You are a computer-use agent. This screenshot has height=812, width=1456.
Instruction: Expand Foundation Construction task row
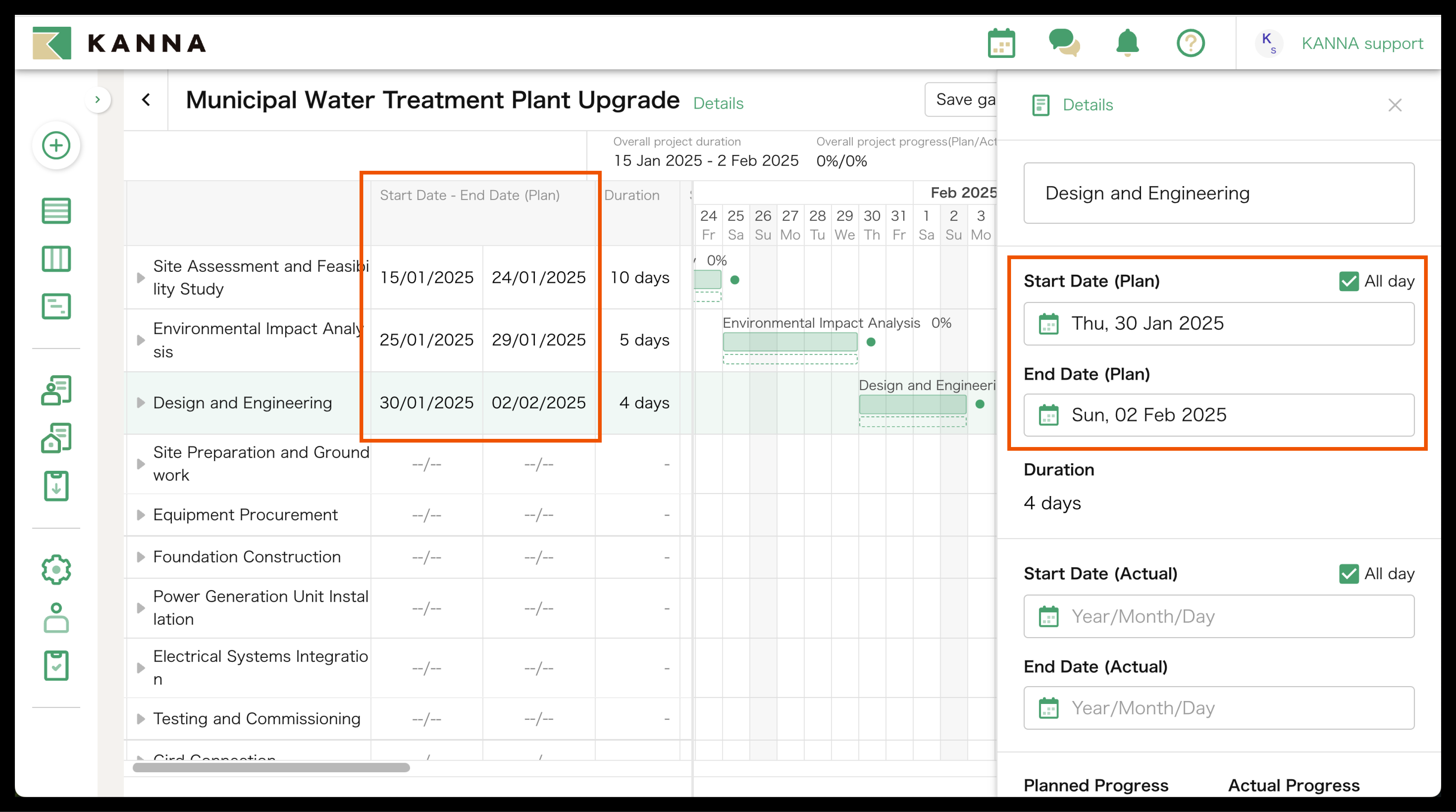coord(141,557)
